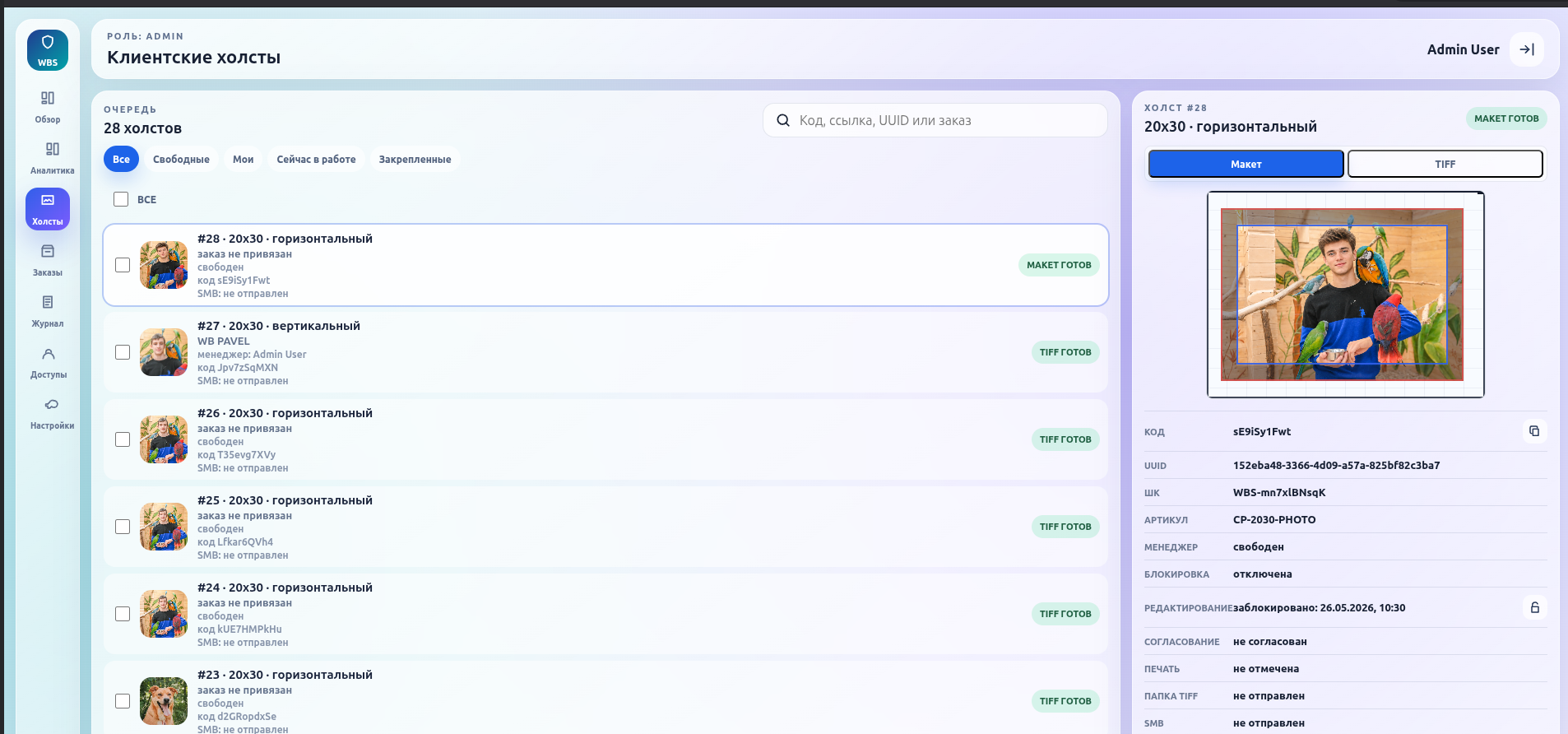The image size is (1568, 734).
Task: Switch to the TIFF tab
Action: tap(1445, 164)
